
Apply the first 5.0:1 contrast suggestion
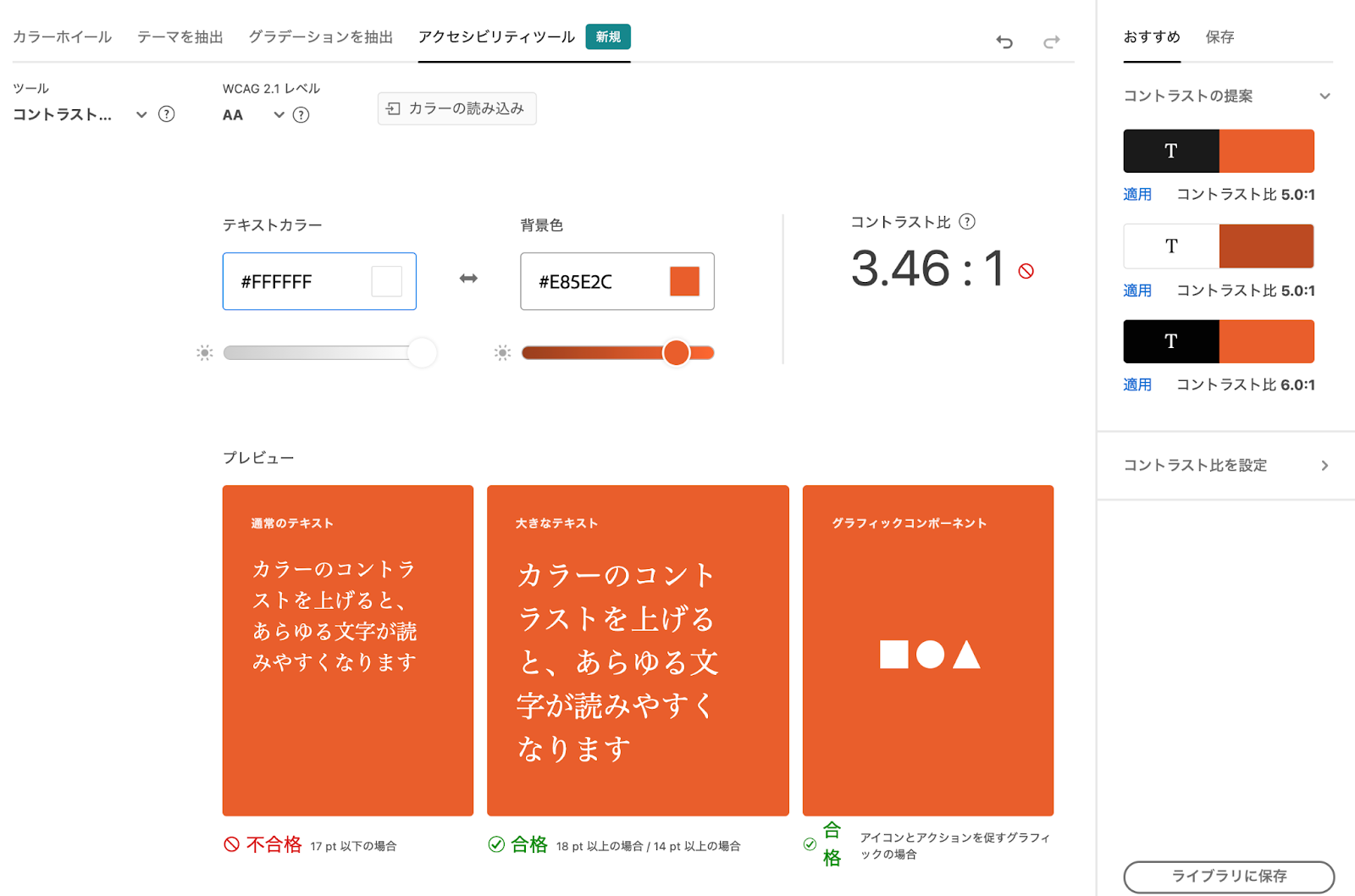1137,195
